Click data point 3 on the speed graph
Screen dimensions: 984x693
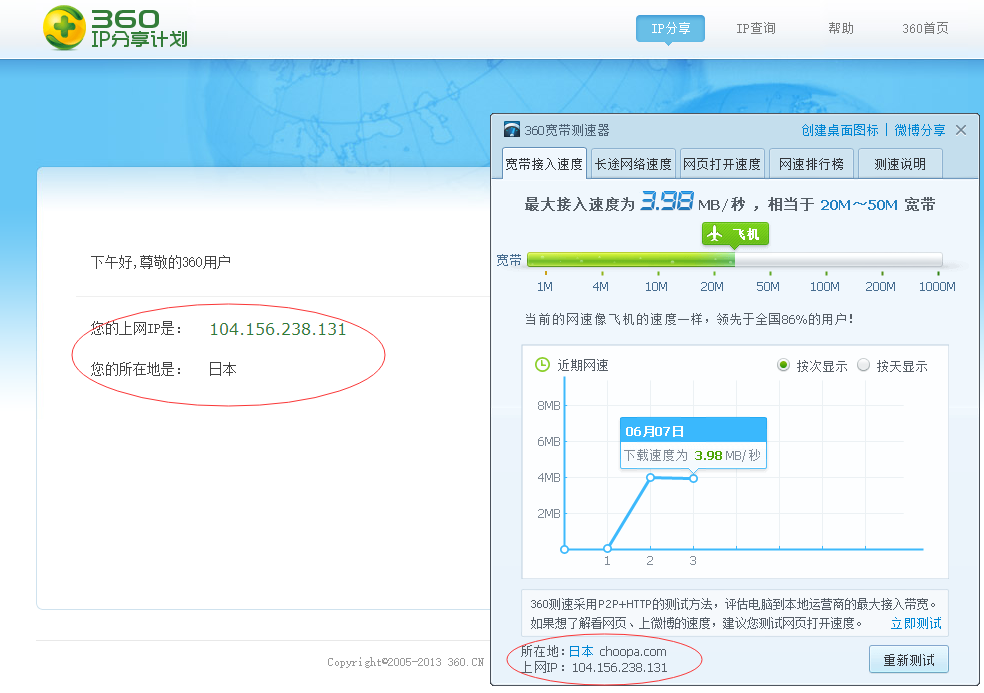tap(693, 478)
